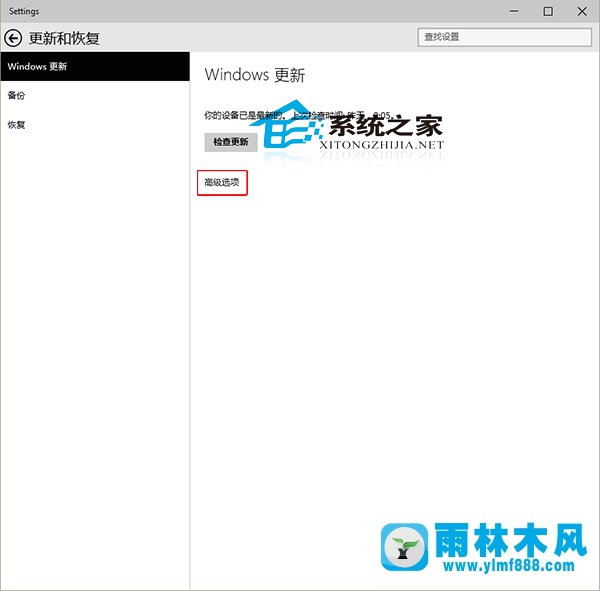Open the 高级选项 link

click(x=222, y=183)
